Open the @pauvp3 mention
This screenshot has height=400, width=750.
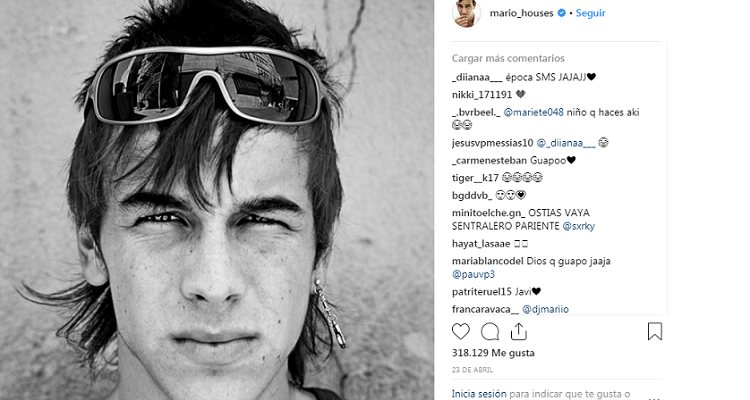point(473,275)
